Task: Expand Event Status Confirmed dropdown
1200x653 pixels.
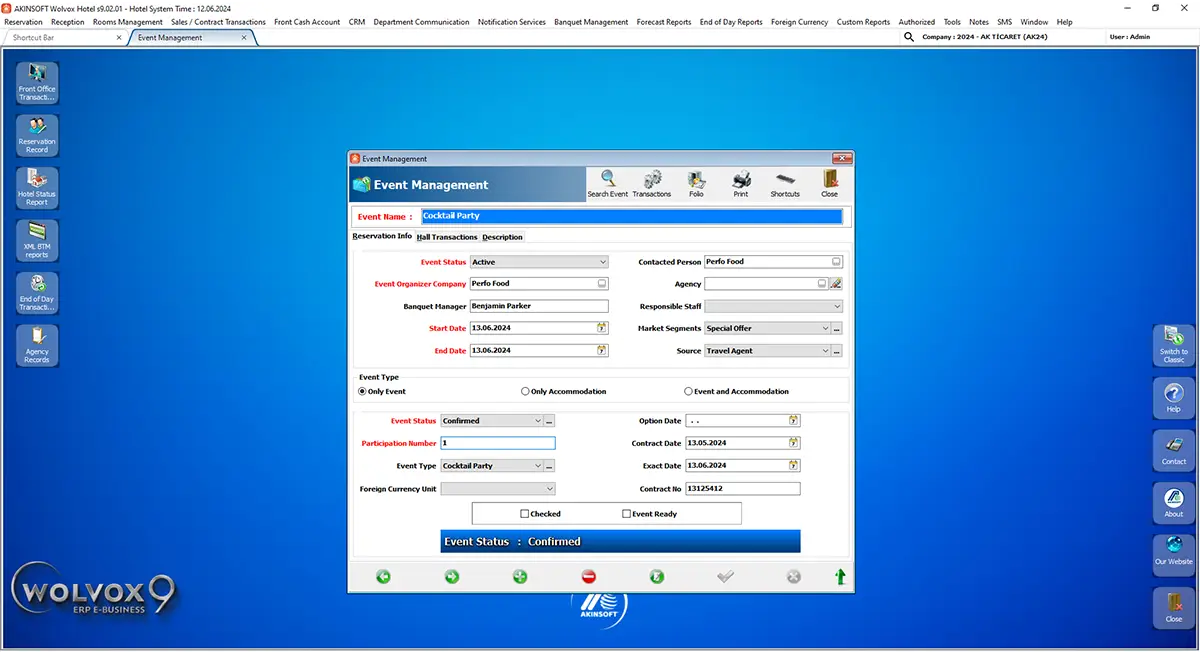Action: pyautogui.click(x=538, y=421)
